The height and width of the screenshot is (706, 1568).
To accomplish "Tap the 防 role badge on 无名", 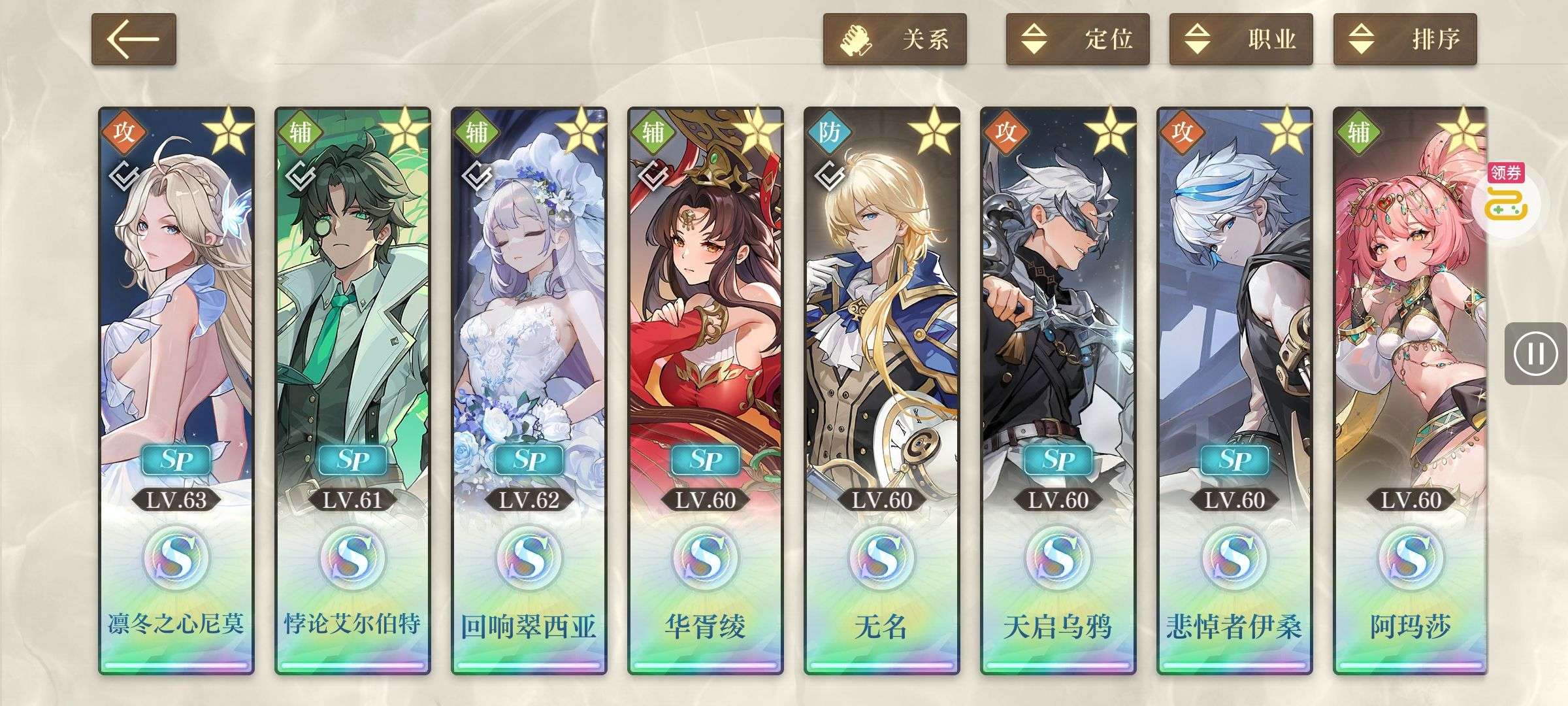I will [x=829, y=132].
